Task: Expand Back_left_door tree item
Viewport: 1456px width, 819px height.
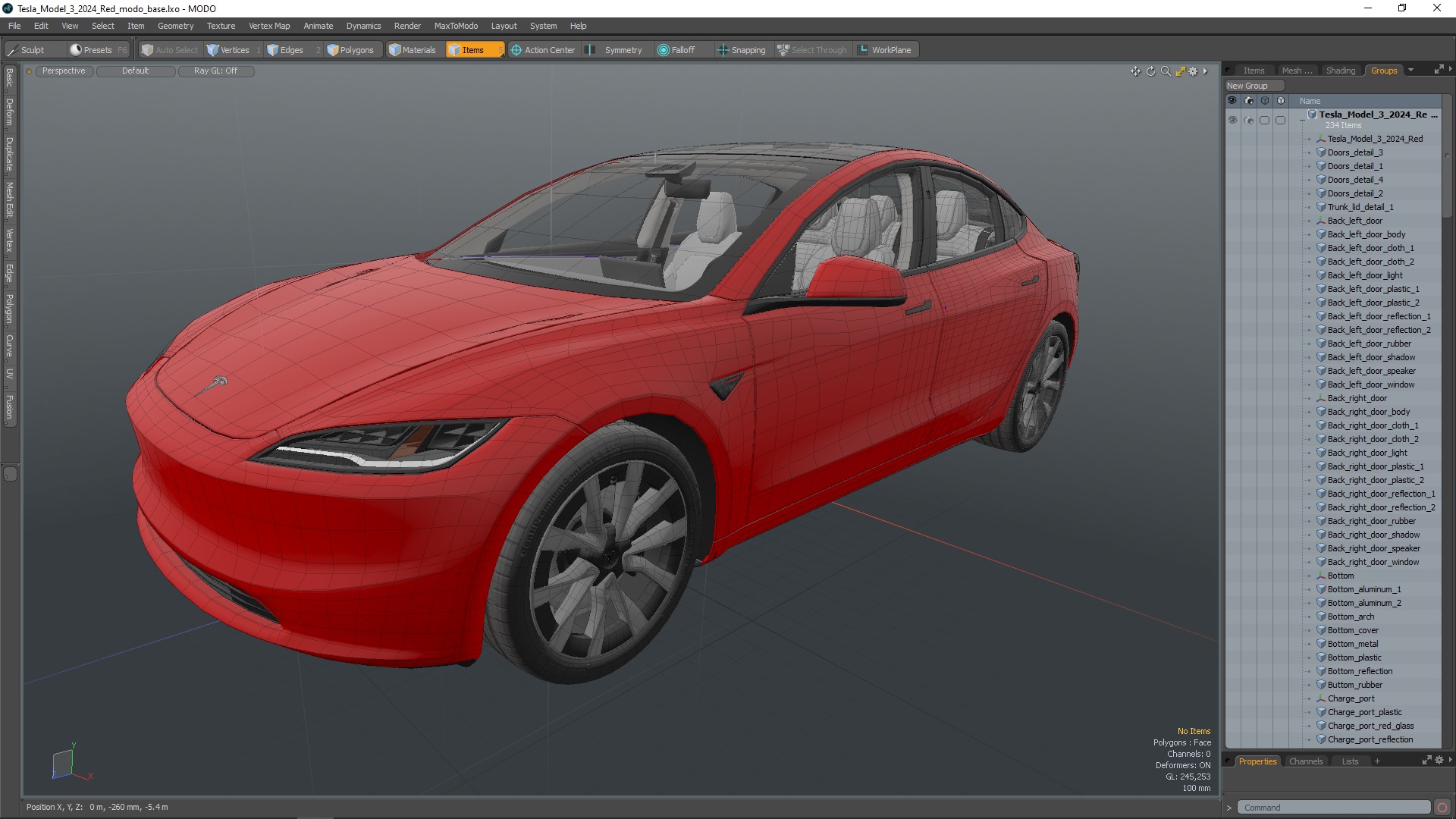Action: [1310, 221]
